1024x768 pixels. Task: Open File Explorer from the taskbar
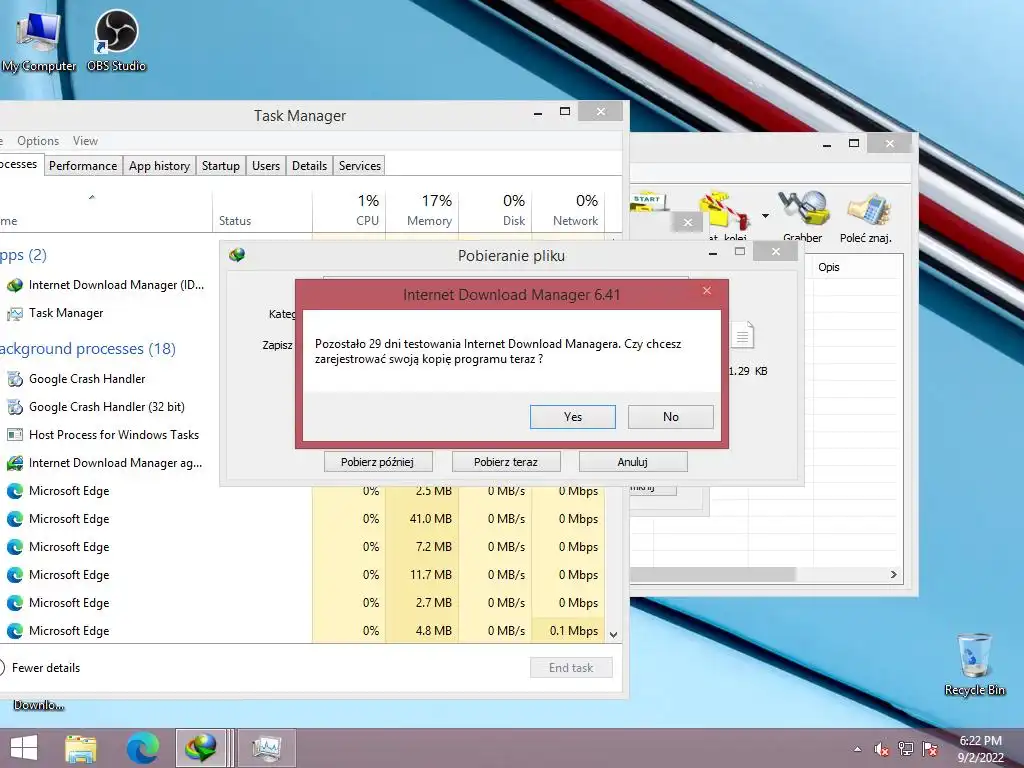[x=81, y=748]
